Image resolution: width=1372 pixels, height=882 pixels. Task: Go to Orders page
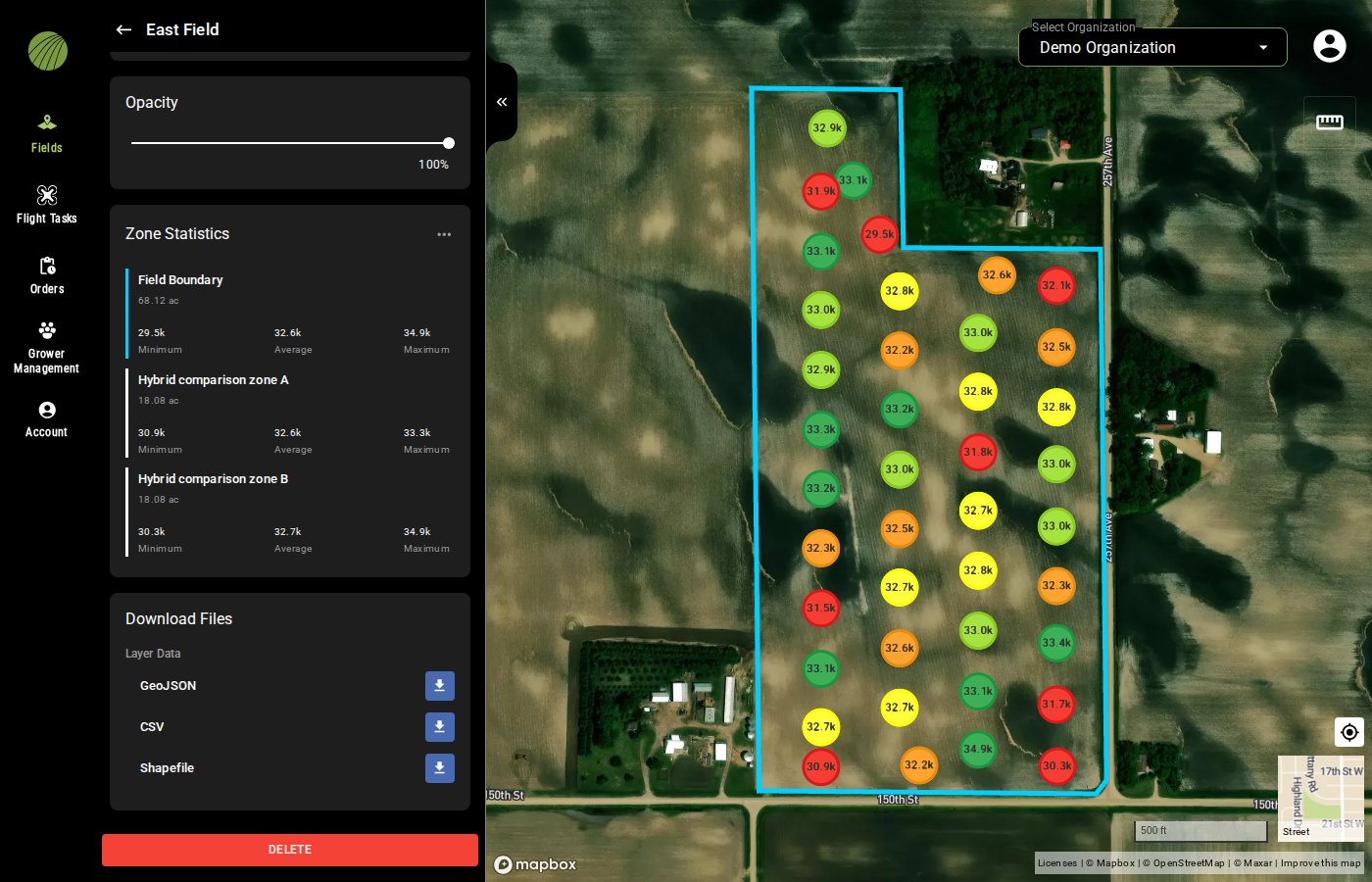coord(46,275)
